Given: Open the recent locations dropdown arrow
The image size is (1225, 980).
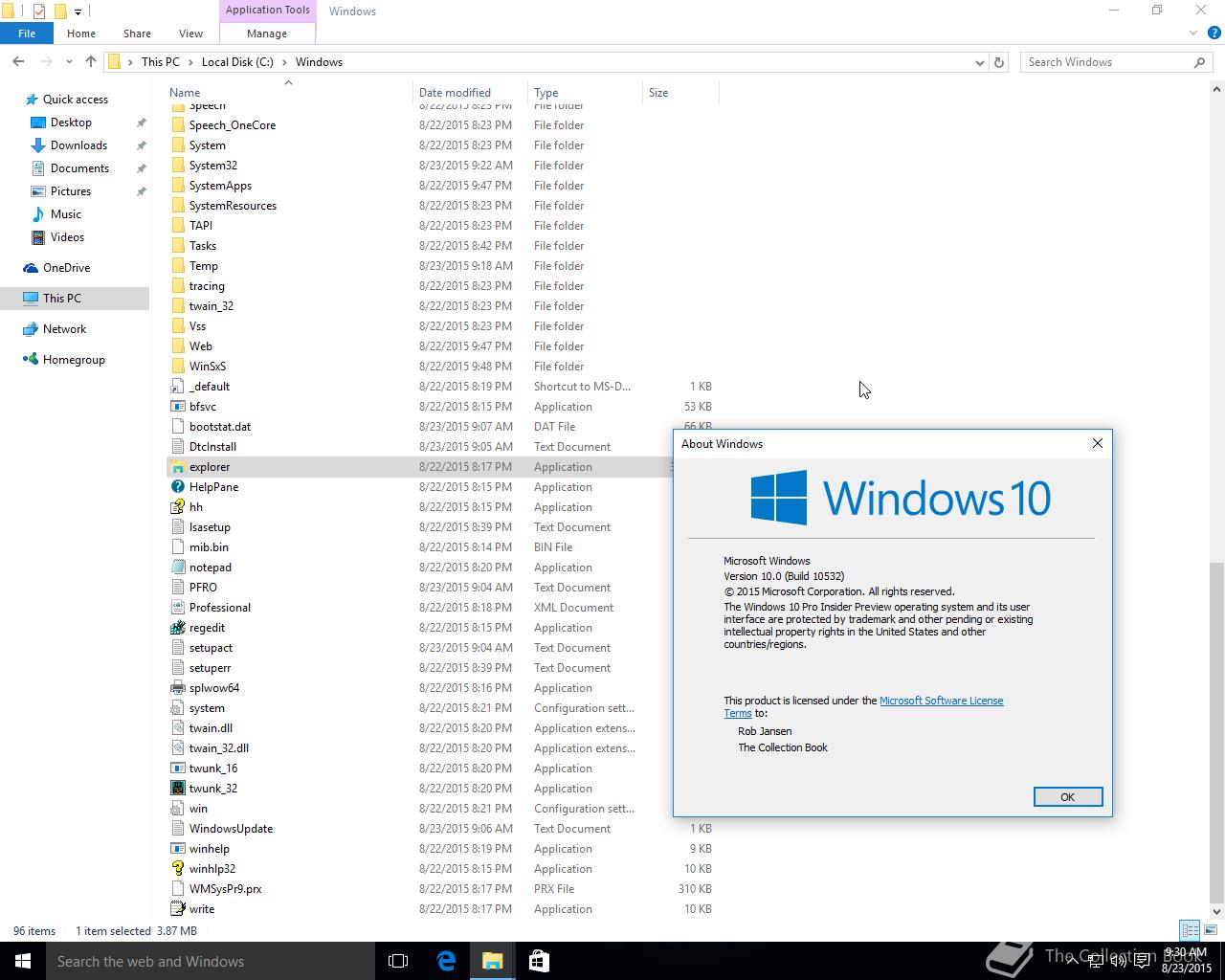Looking at the screenshot, I should [x=69, y=62].
